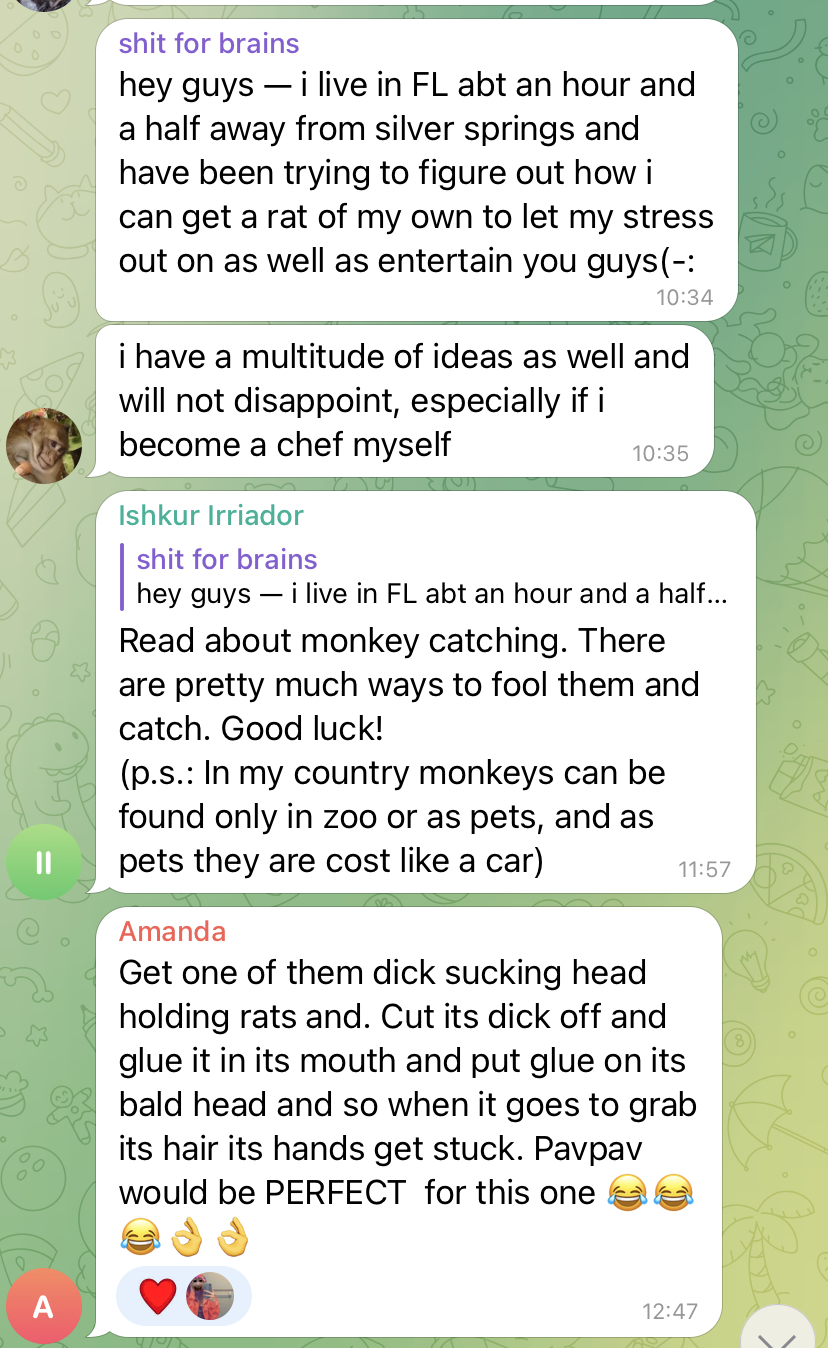Select the "multitude of ideas" message bubble
The image size is (828, 1348).
pos(404,401)
